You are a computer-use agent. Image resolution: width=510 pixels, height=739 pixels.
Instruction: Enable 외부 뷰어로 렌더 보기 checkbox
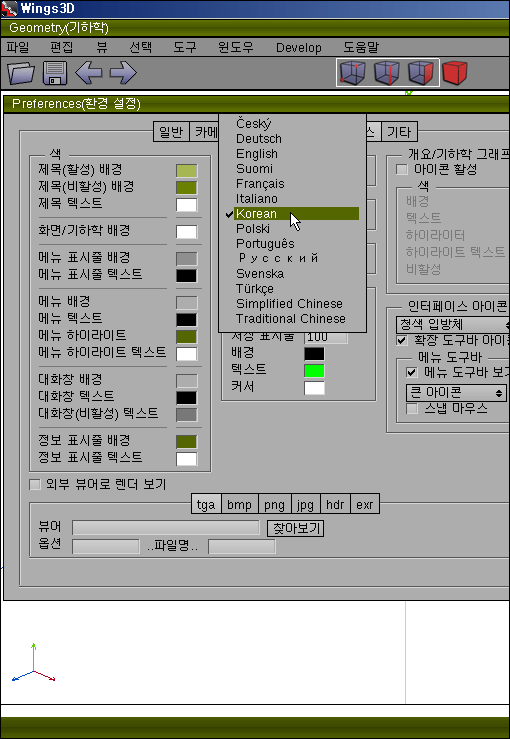point(35,484)
